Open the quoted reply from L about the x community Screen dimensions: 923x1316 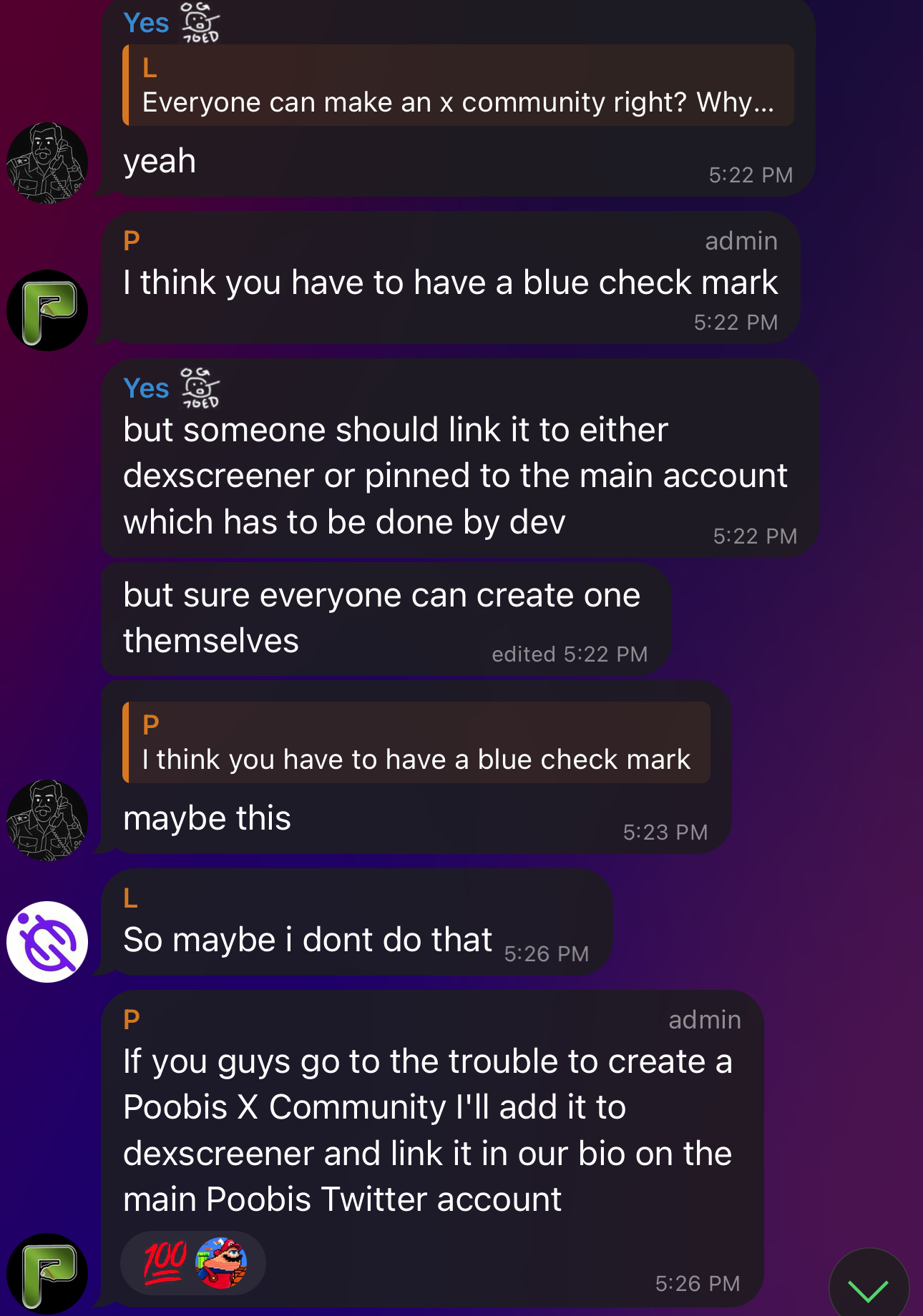coord(458,85)
